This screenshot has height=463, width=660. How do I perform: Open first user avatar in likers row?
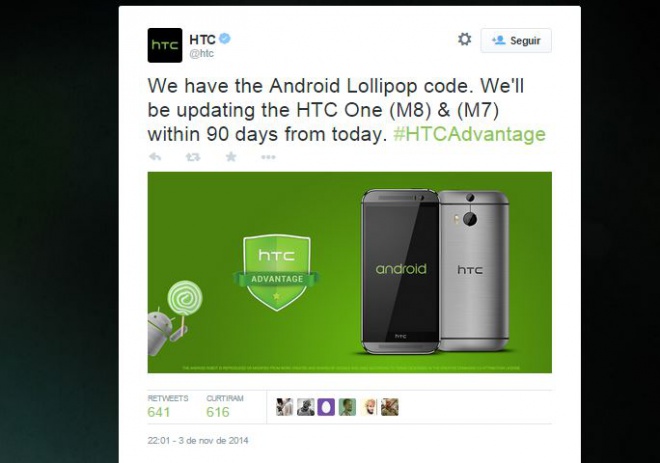tap(285, 407)
